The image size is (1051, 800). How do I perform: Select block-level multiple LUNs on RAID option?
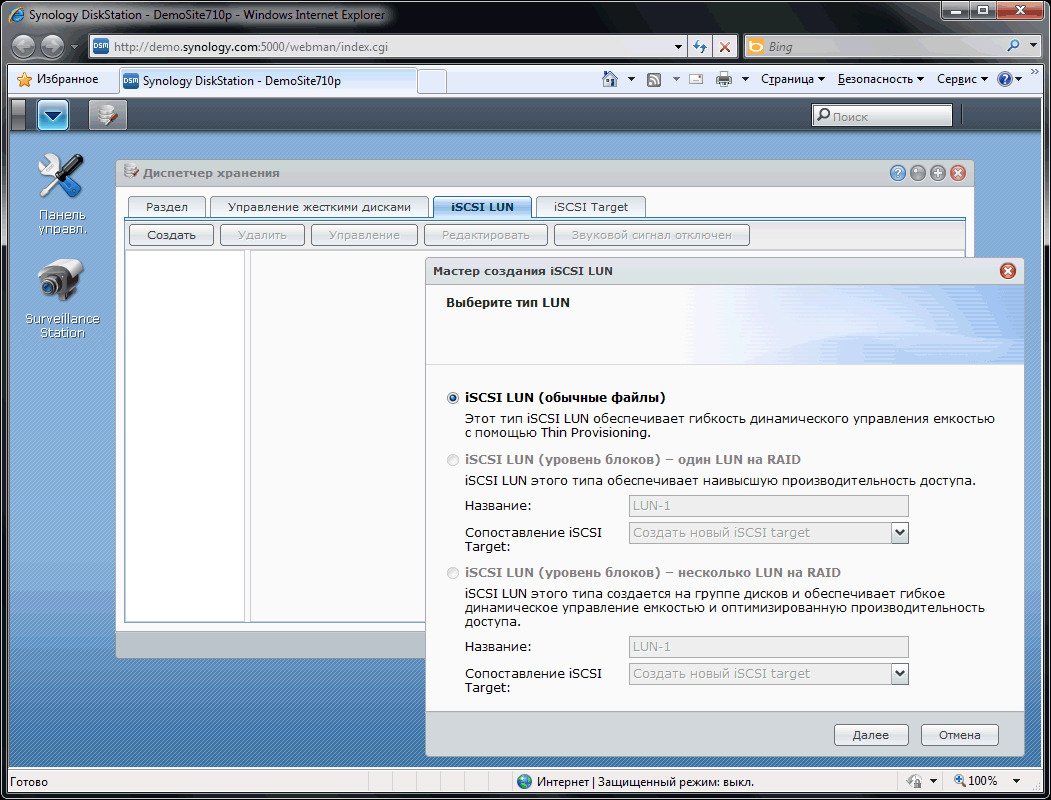coord(453,573)
